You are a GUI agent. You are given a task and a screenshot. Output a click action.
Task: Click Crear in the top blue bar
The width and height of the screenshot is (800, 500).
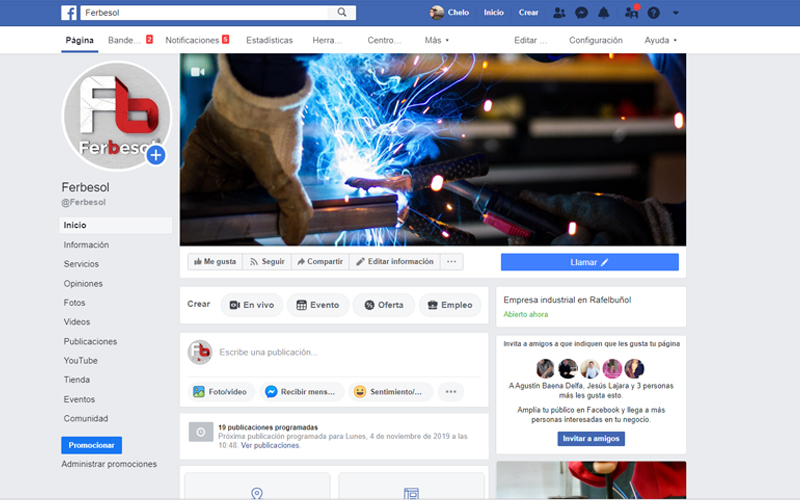tap(529, 12)
